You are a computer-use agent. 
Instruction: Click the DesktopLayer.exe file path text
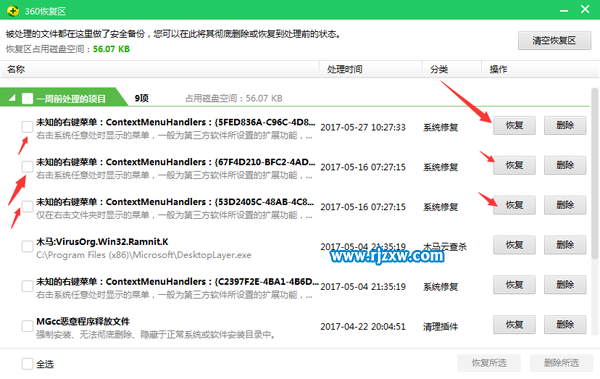tap(144, 255)
